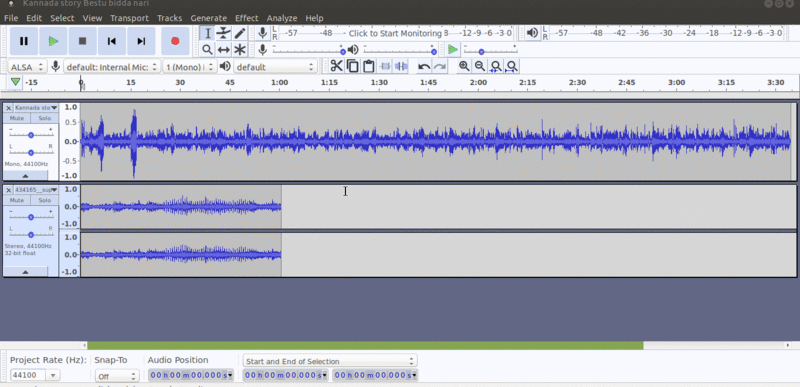Close the 434165 stereo track
Screen dimensions: 800x387
9,190
